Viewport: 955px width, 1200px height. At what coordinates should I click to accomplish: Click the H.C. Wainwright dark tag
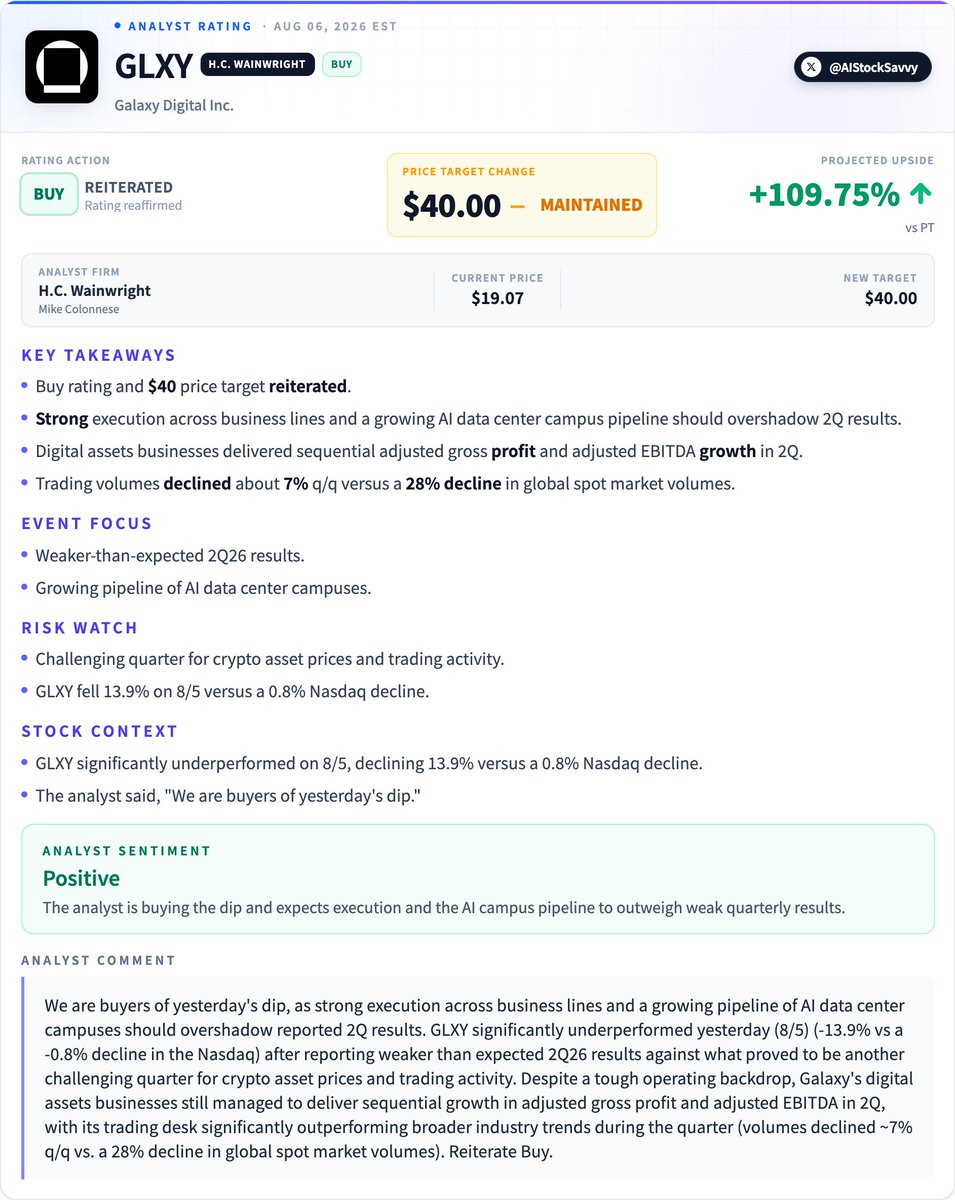pyautogui.click(x=258, y=64)
